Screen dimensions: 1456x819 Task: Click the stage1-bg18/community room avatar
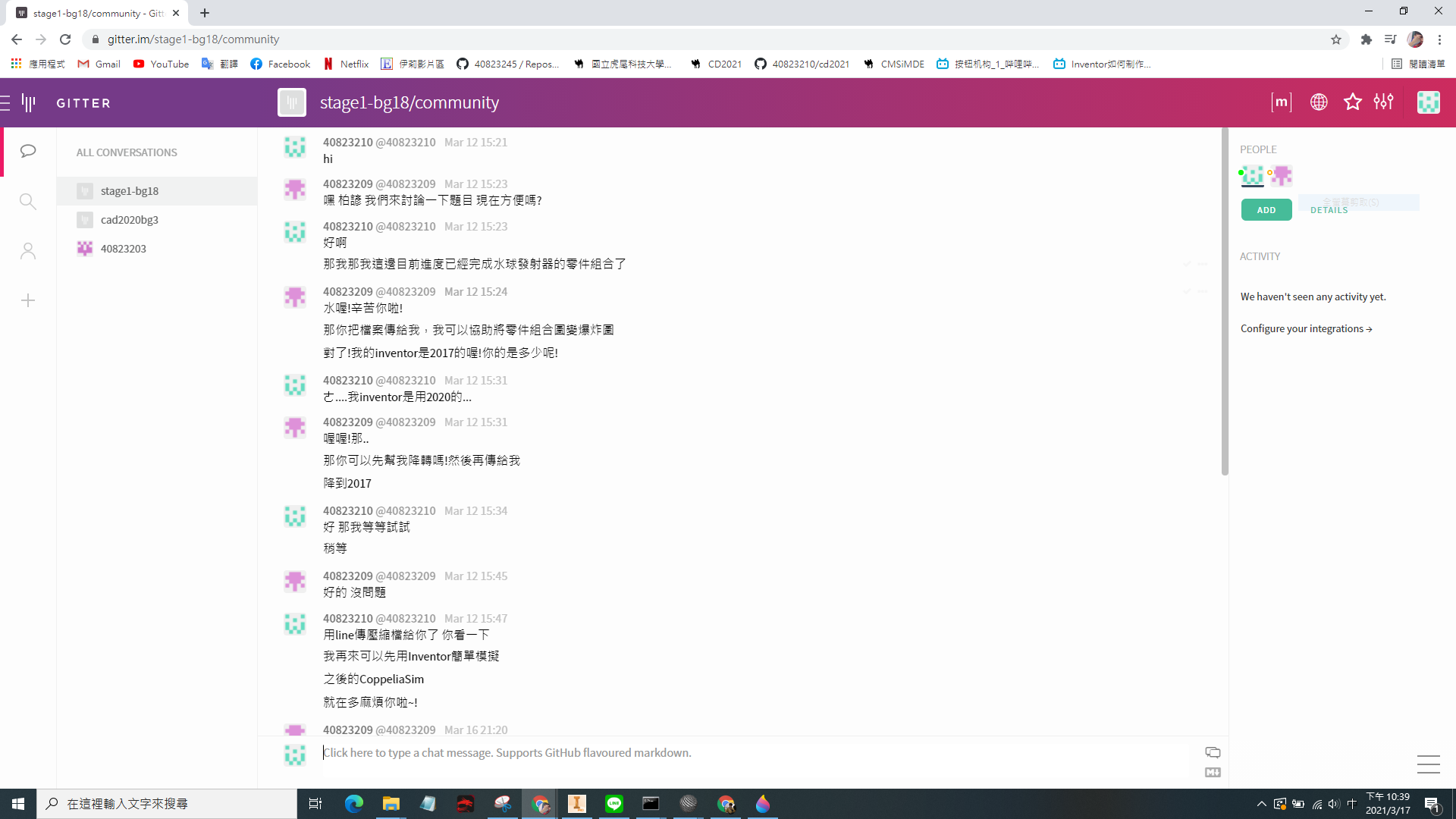point(292,102)
